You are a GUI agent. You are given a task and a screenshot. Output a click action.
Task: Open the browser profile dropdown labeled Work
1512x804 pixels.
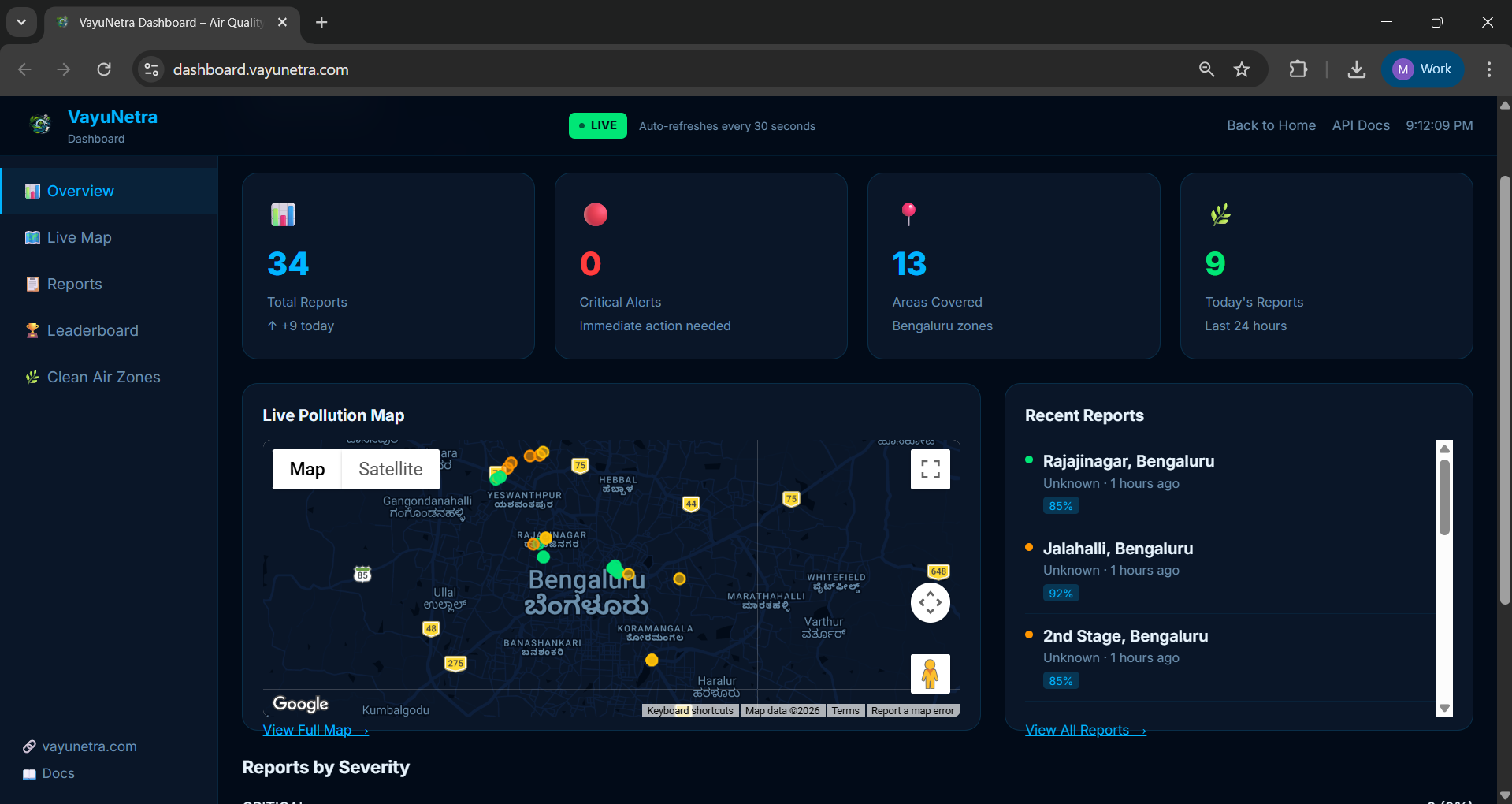[x=1423, y=69]
